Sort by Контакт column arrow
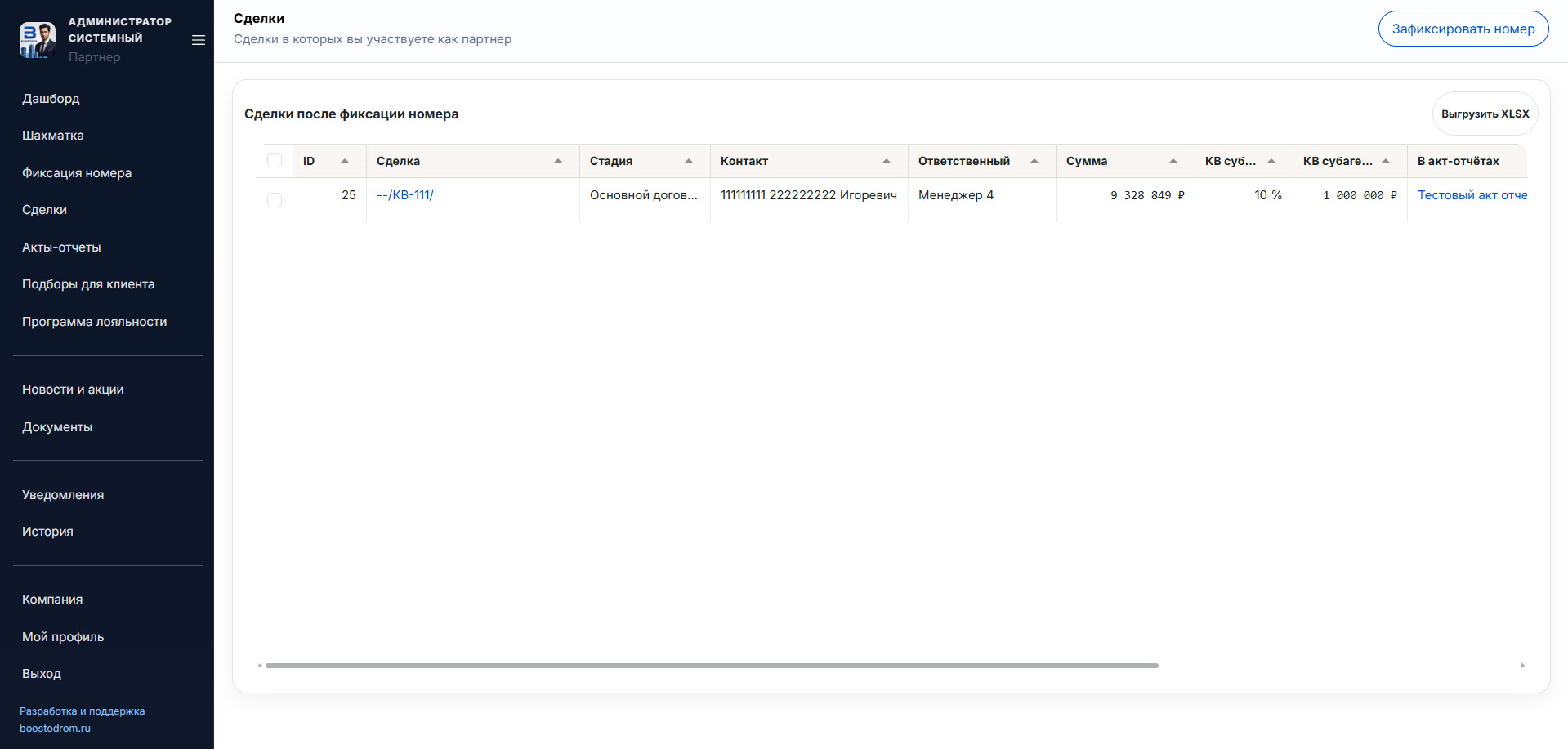This screenshot has width=1568, height=749. tap(887, 162)
